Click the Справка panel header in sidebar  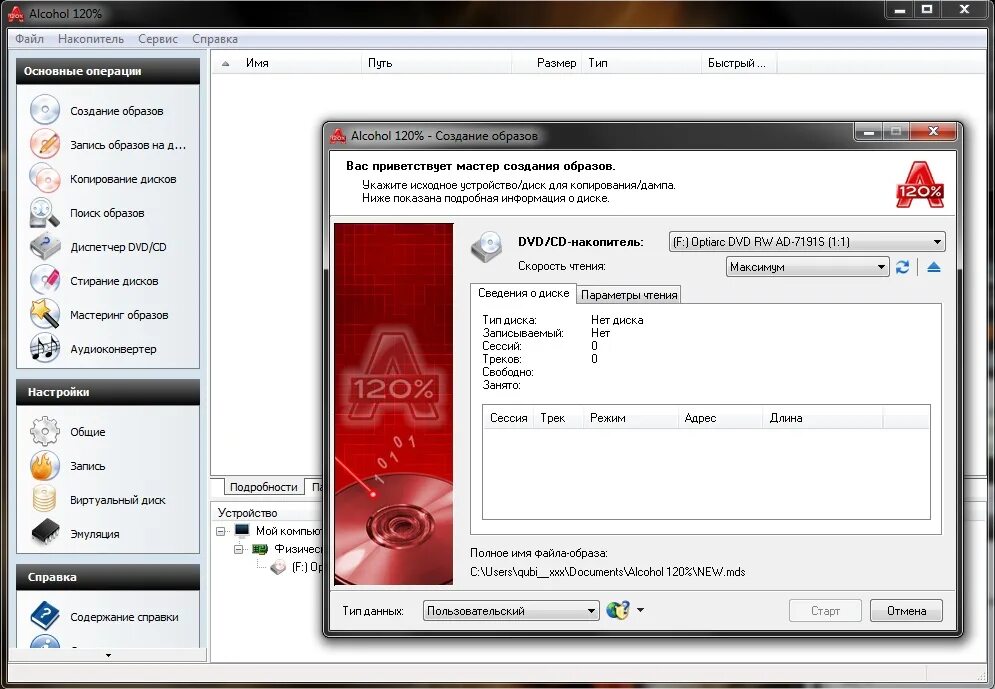[108, 577]
